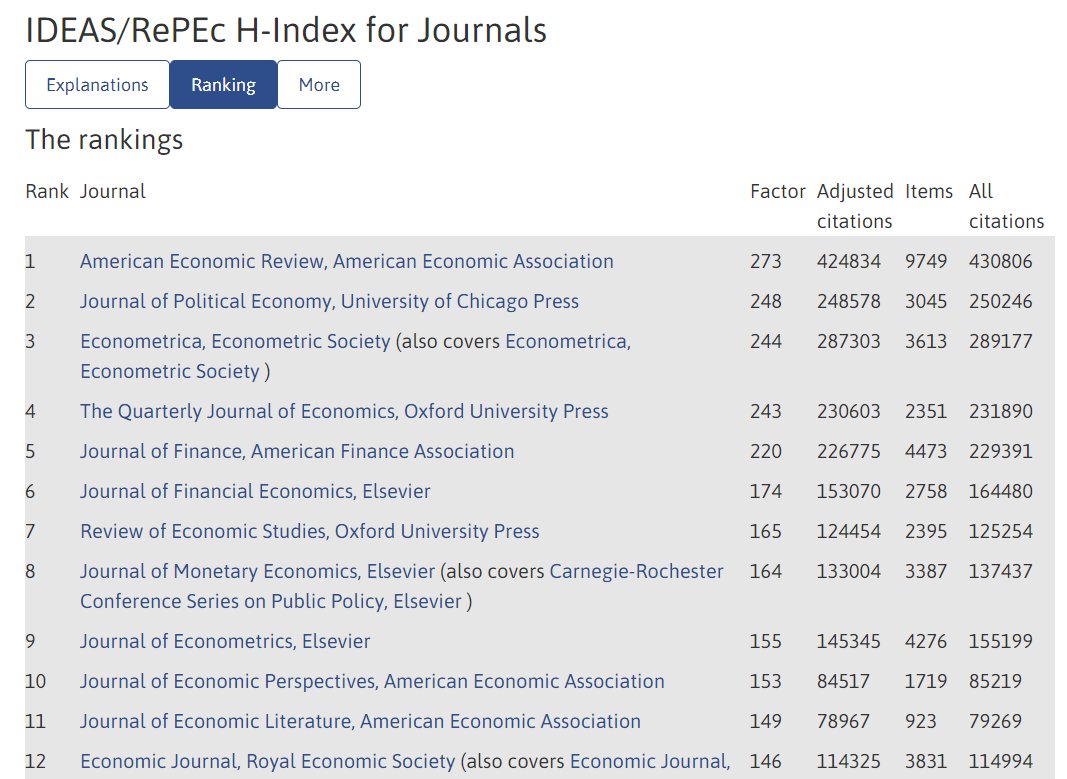Select adjusted citations value 84517

[843, 682]
